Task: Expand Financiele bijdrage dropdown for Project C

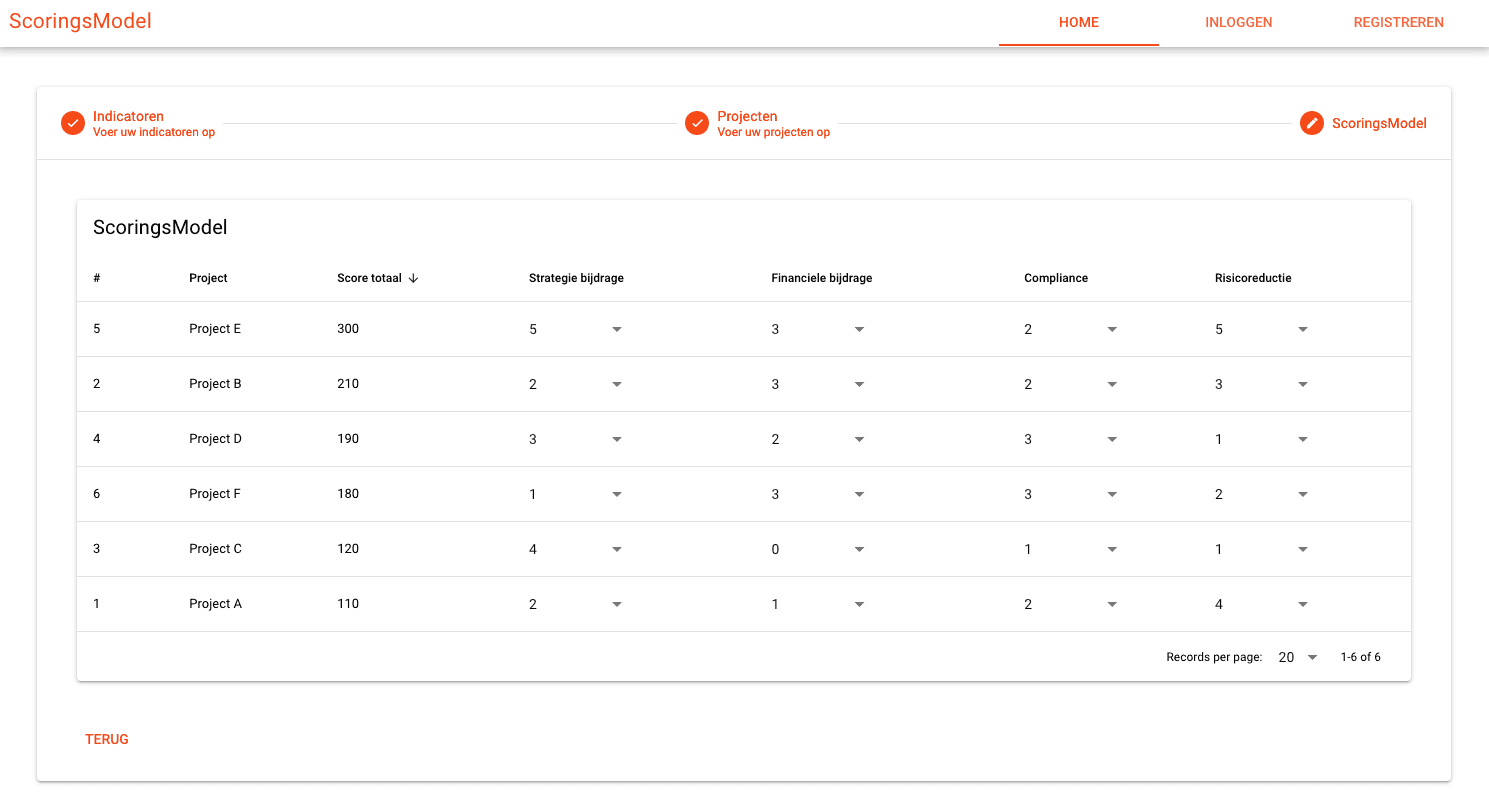Action: [818, 549]
